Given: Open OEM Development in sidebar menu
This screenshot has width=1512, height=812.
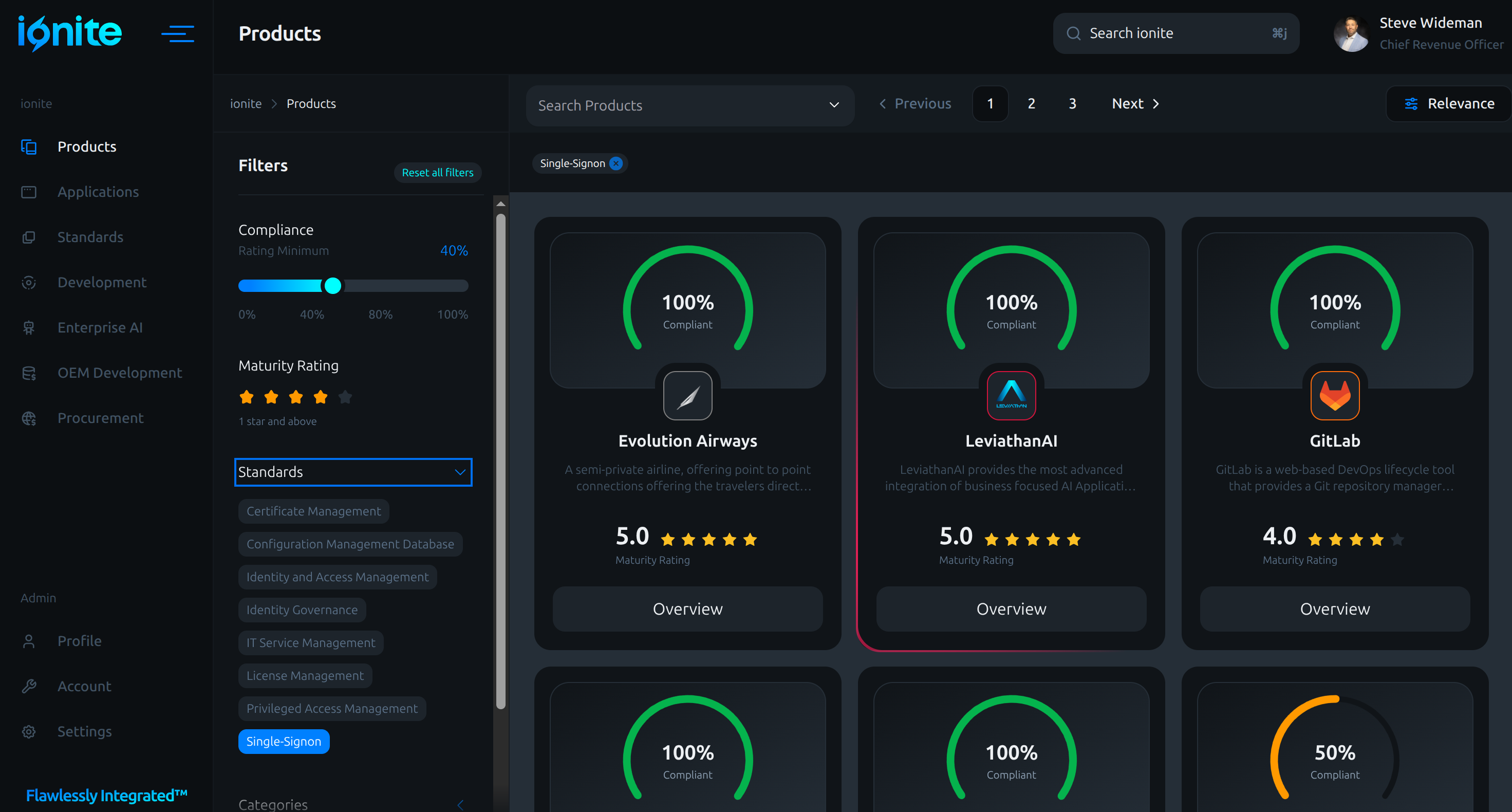Looking at the screenshot, I should pyautogui.click(x=120, y=373).
